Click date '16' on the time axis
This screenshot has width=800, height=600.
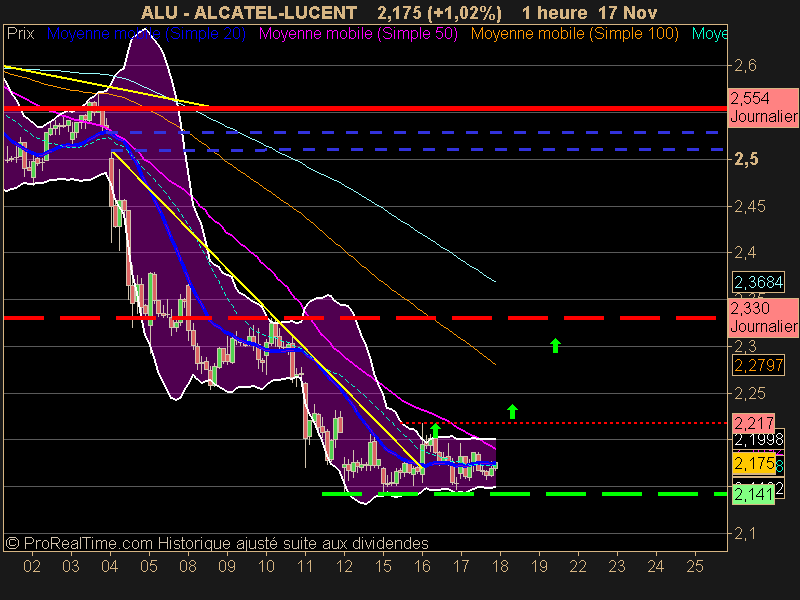422,566
